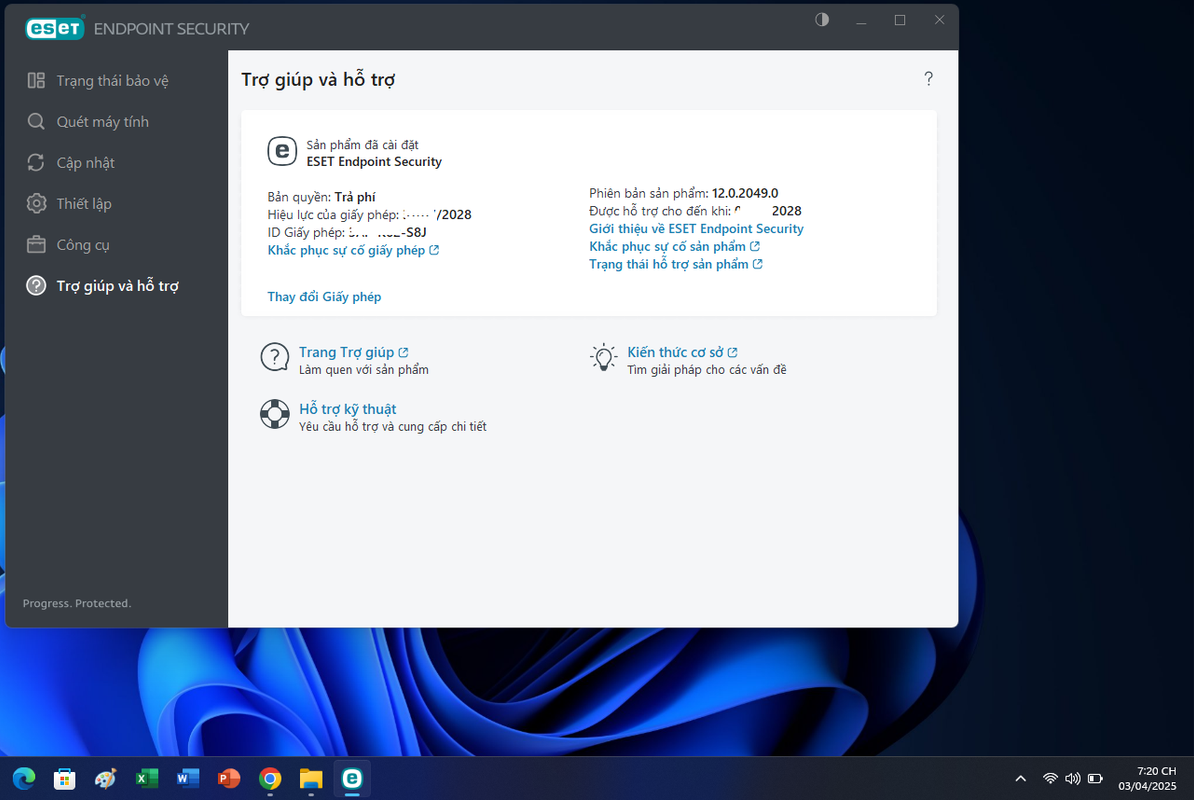Show hidden system tray icons chevron
Screen dimensions: 1194x800
[x=1020, y=779]
